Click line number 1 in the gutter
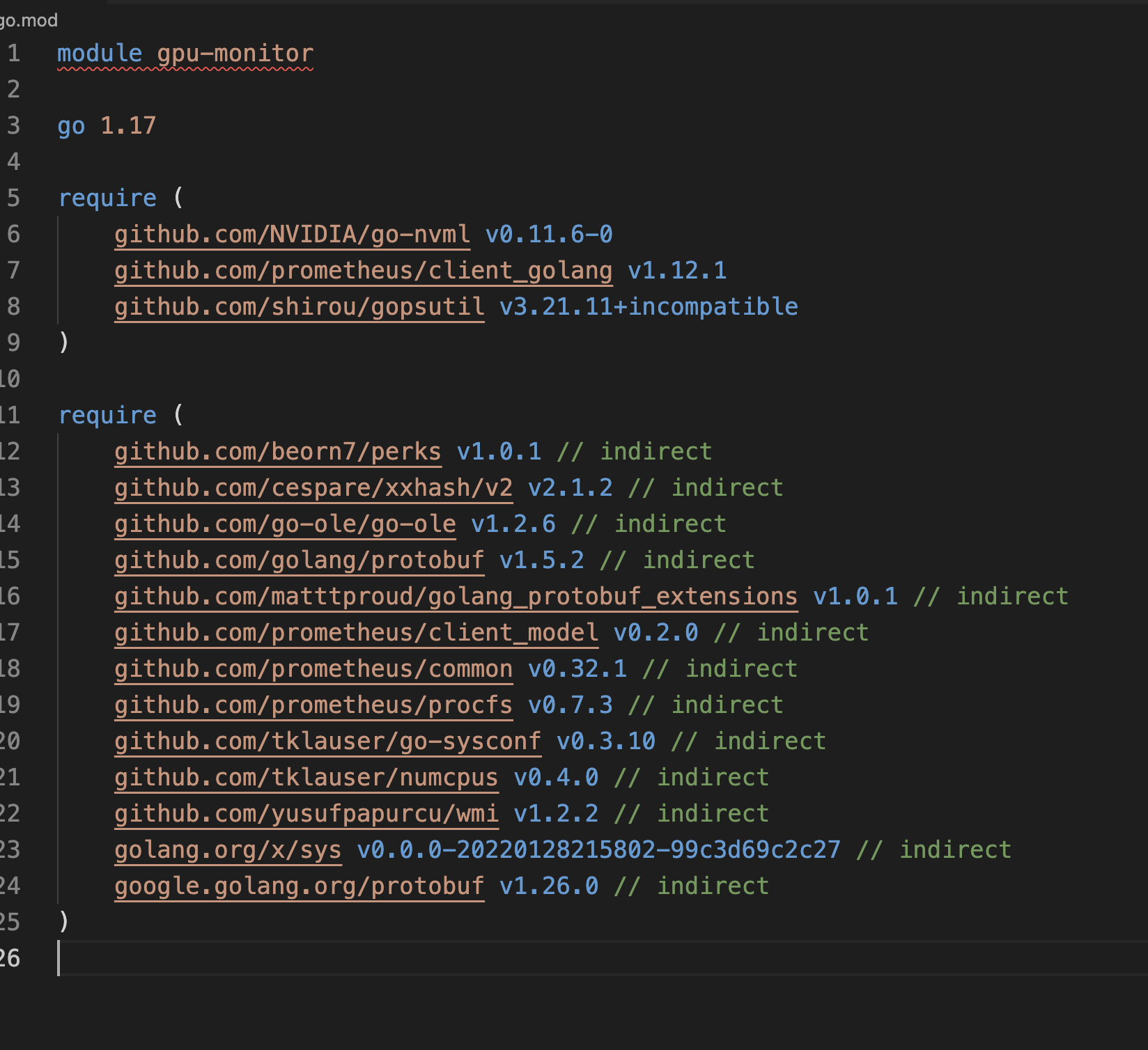Viewport: 1148px width, 1050px height. (x=13, y=54)
